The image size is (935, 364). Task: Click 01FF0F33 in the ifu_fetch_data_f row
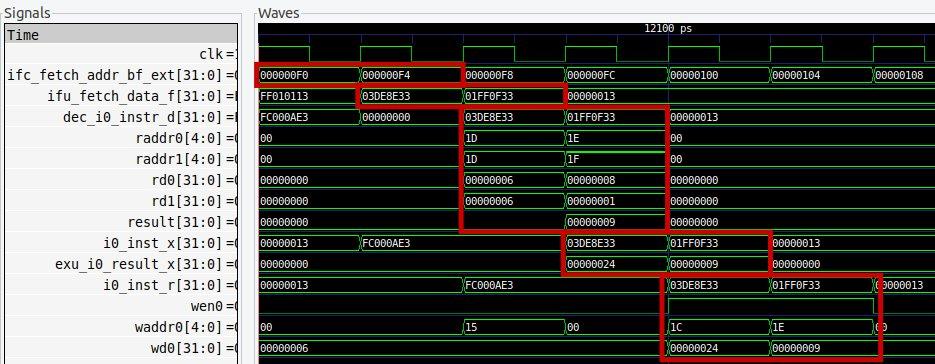[x=489, y=96]
